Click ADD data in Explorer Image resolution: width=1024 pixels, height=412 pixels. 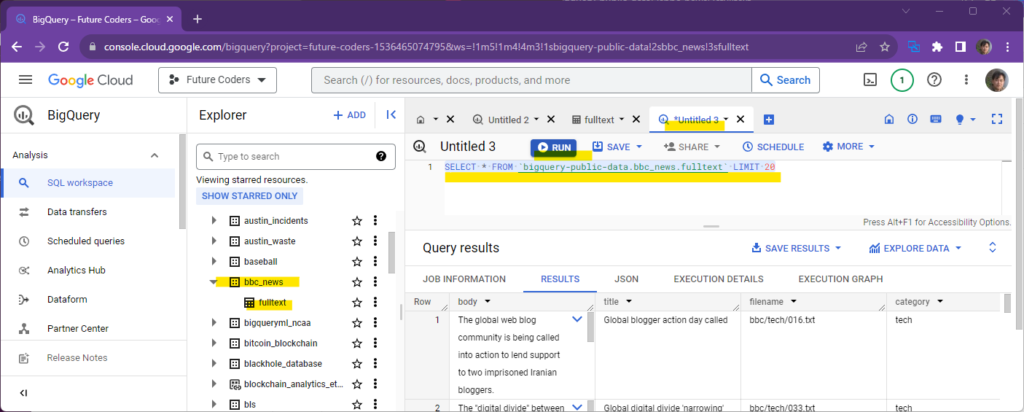pos(349,115)
